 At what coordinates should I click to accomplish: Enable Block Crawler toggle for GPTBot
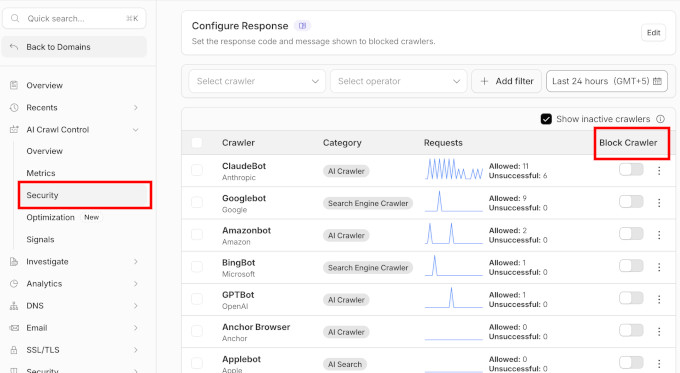631,298
